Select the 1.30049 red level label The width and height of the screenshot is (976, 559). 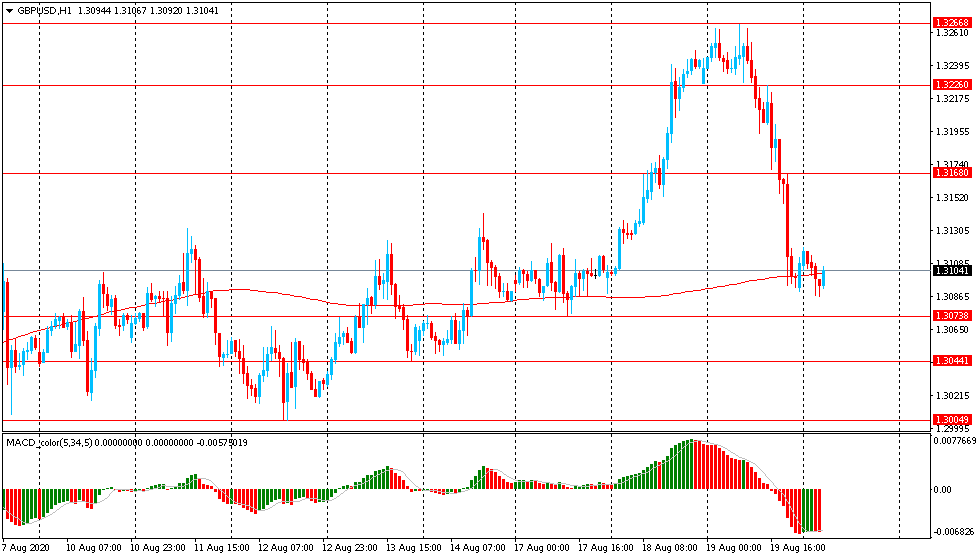point(952,420)
